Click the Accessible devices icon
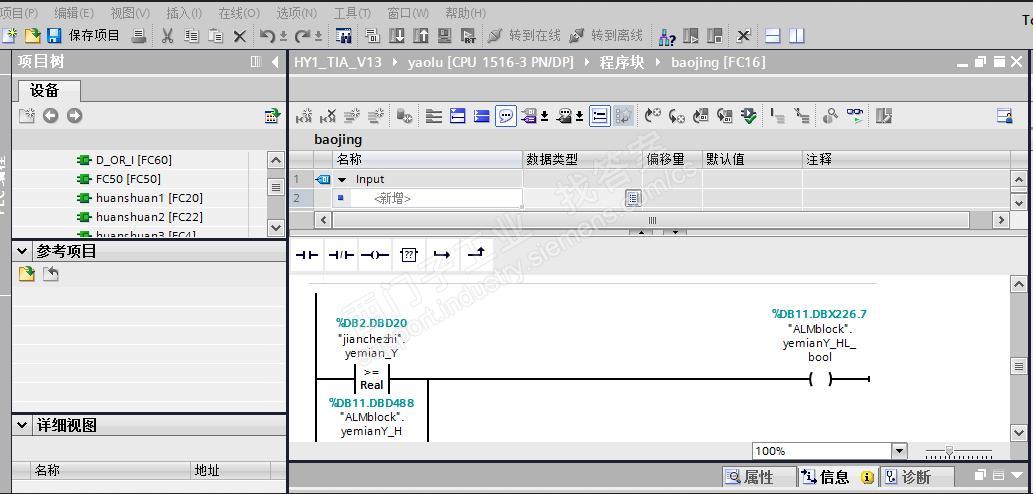Screen dimensions: 1033x494 (x=666, y=36)
